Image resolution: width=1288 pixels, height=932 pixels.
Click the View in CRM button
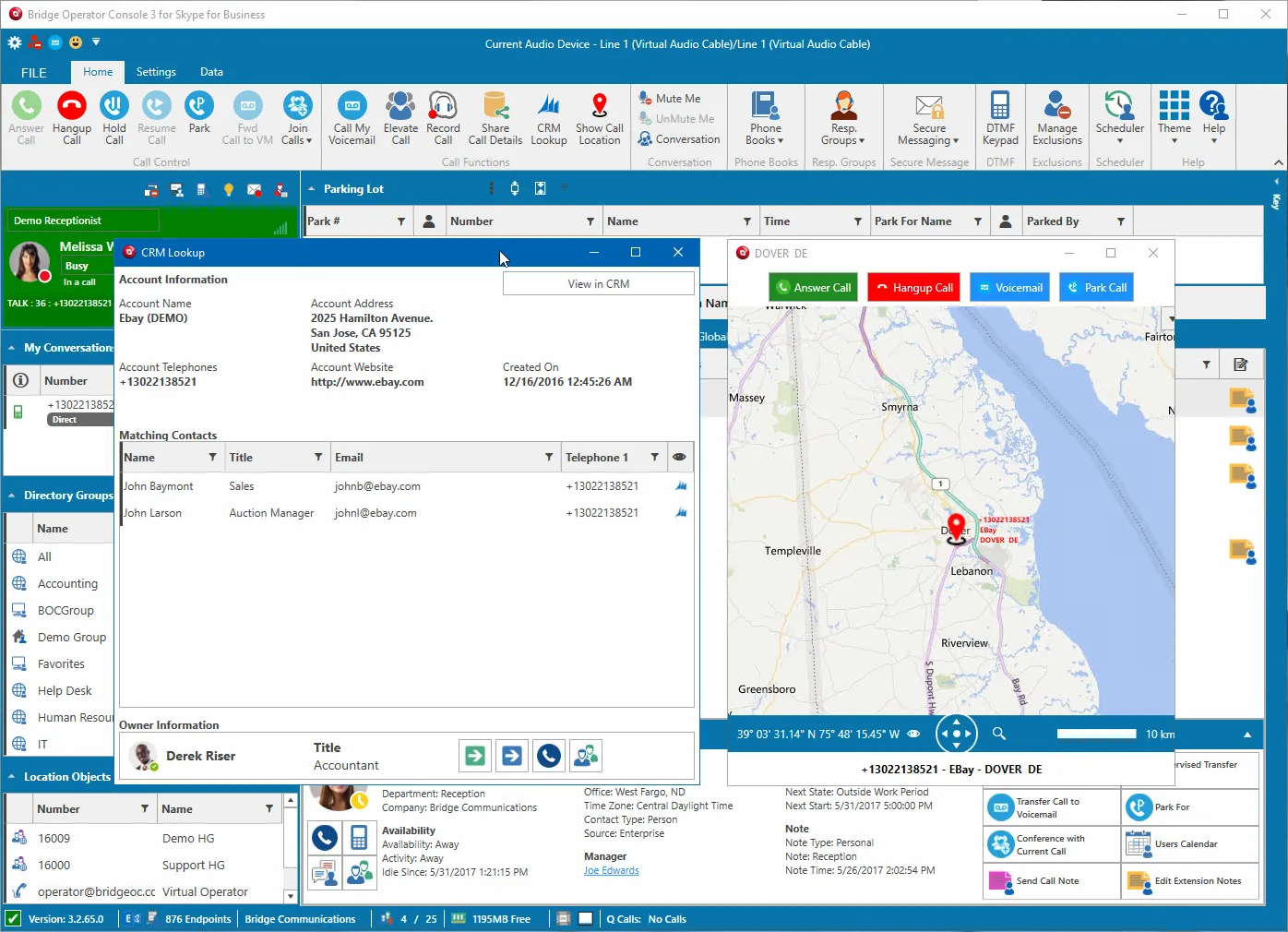[598, 284]
